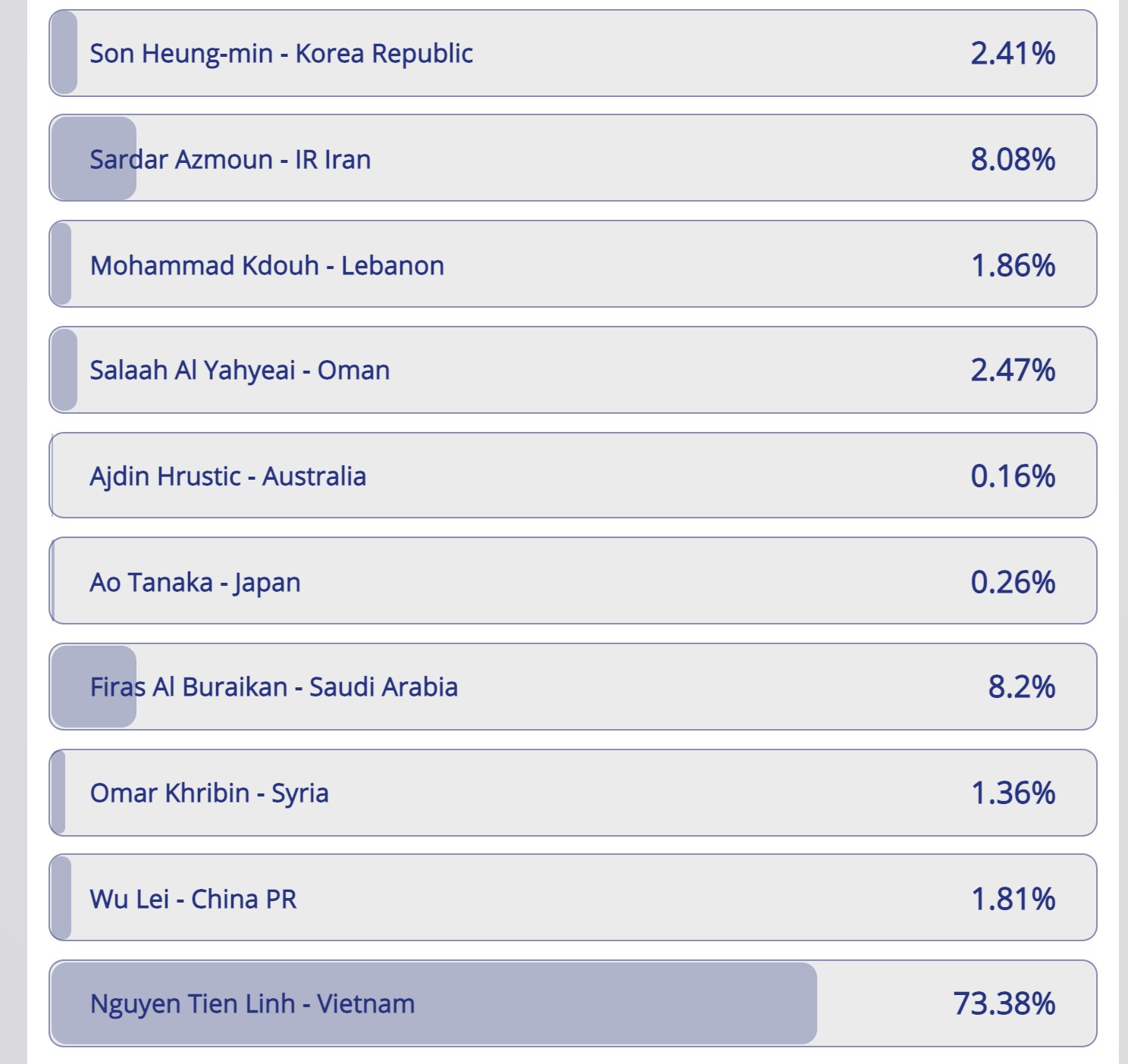Click the 1.36% value for Omar Khribin
The height and width of the screenshot is (1064, 1128).
coord(1014,793)
